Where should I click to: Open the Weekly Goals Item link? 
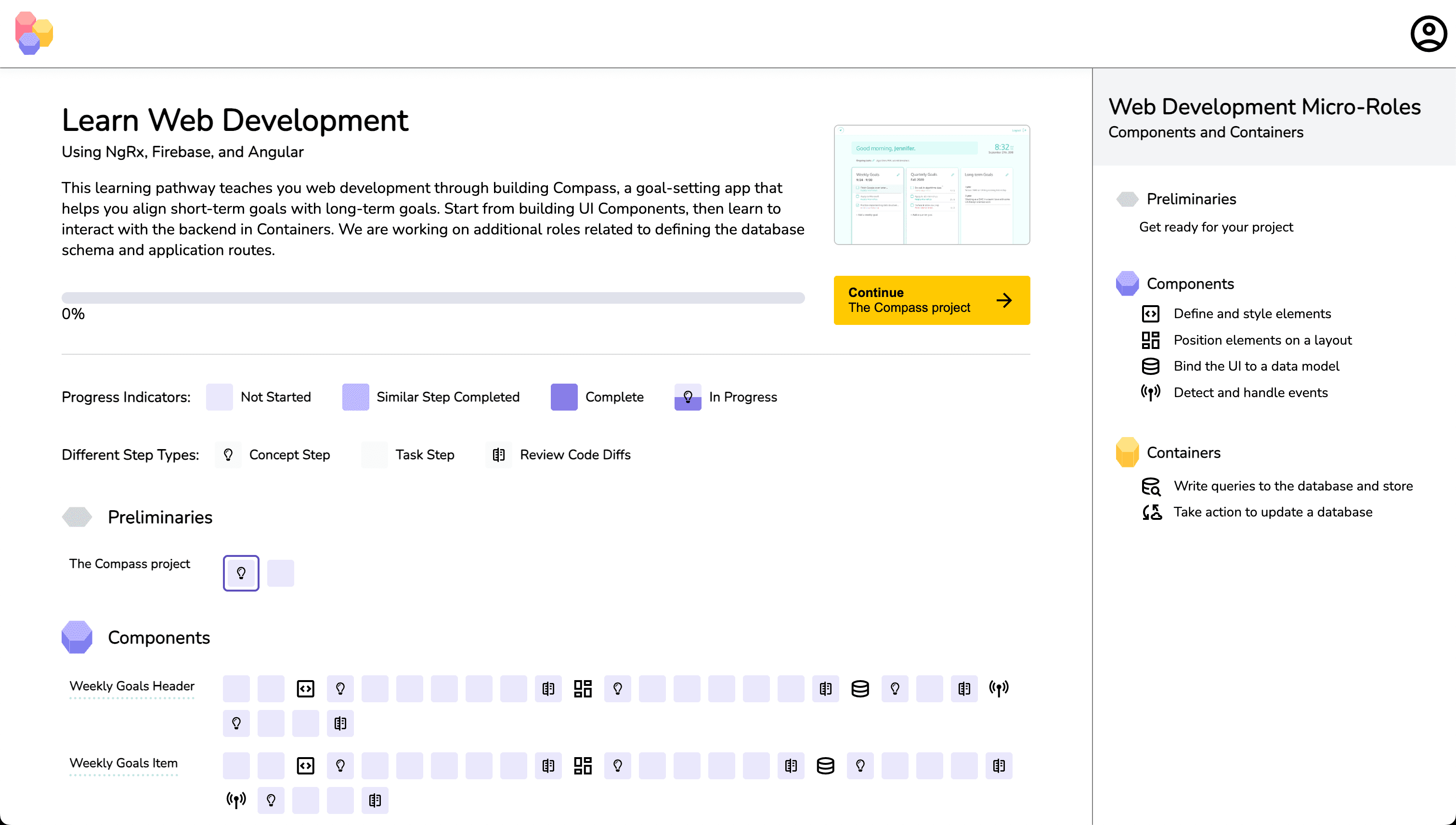[x=123, y=763]
